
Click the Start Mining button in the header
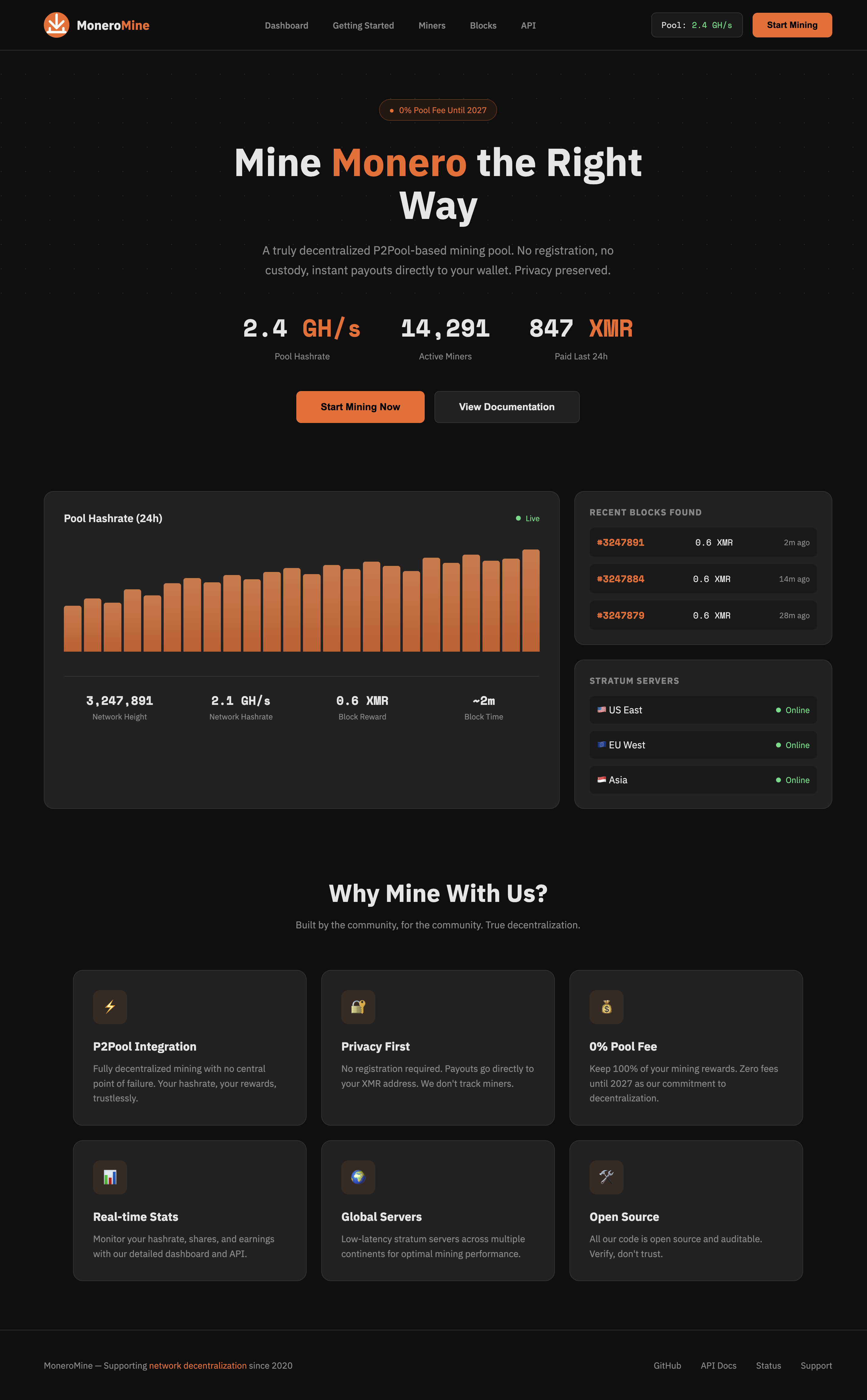coord(792,25)
